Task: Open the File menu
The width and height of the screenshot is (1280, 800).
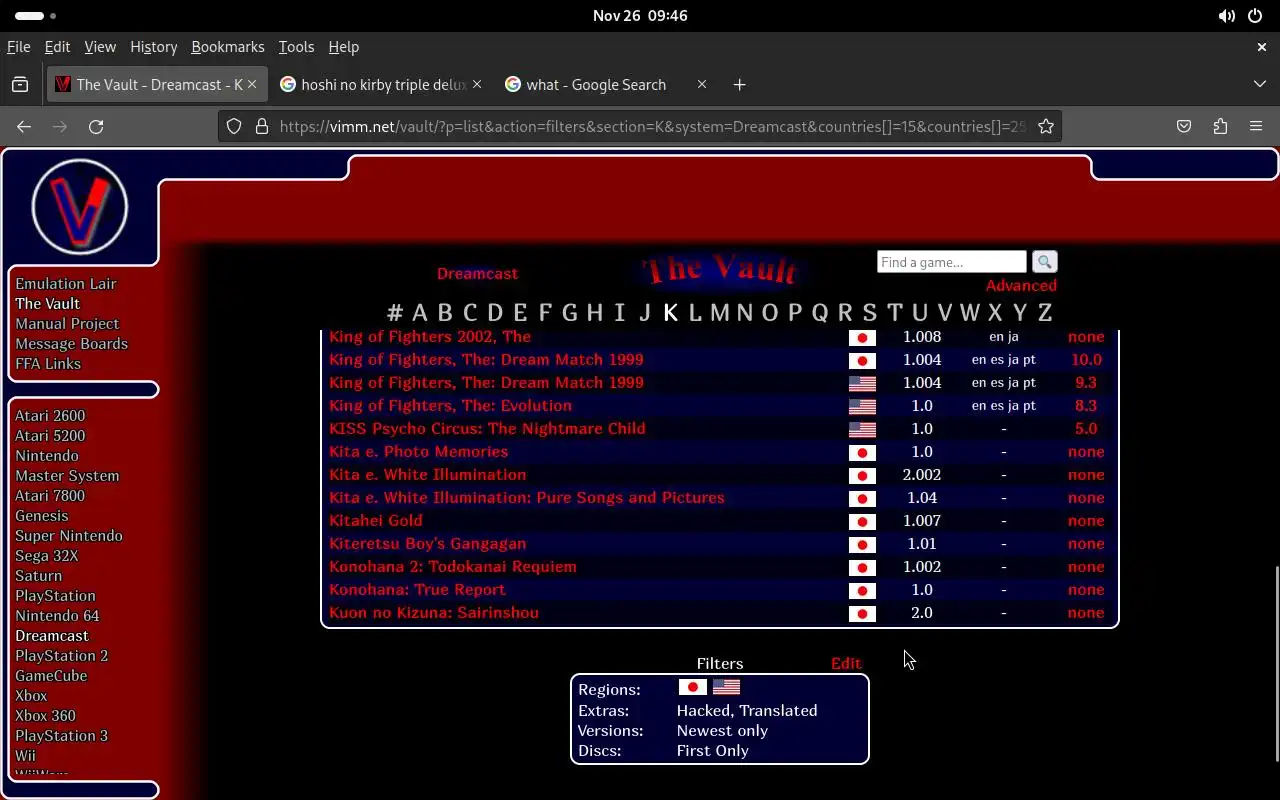Action: pyautogui.click(x=18, y=47)
